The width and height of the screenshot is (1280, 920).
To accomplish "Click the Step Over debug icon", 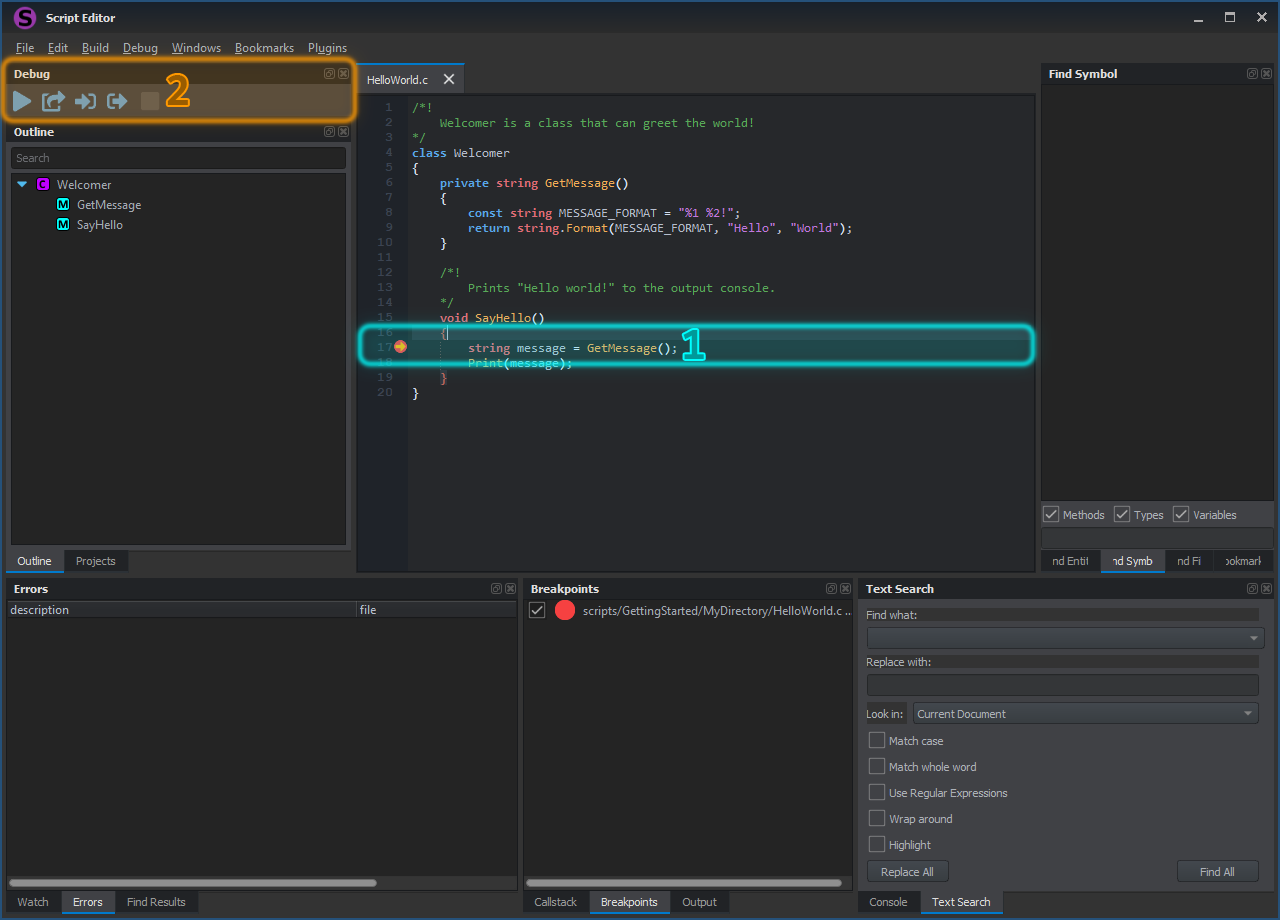I will [53, 101].
